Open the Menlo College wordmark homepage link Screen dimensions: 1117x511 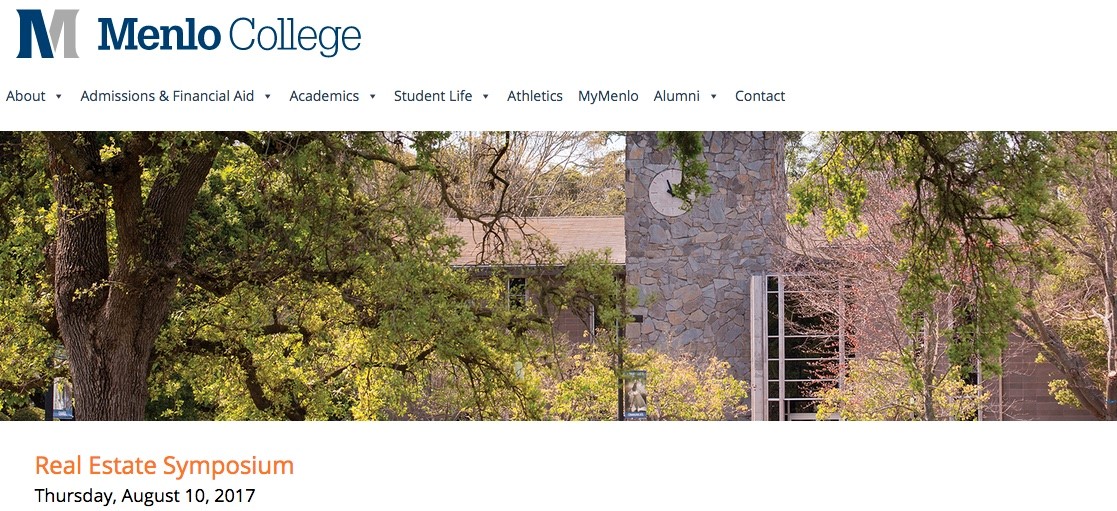pos(229,35)
